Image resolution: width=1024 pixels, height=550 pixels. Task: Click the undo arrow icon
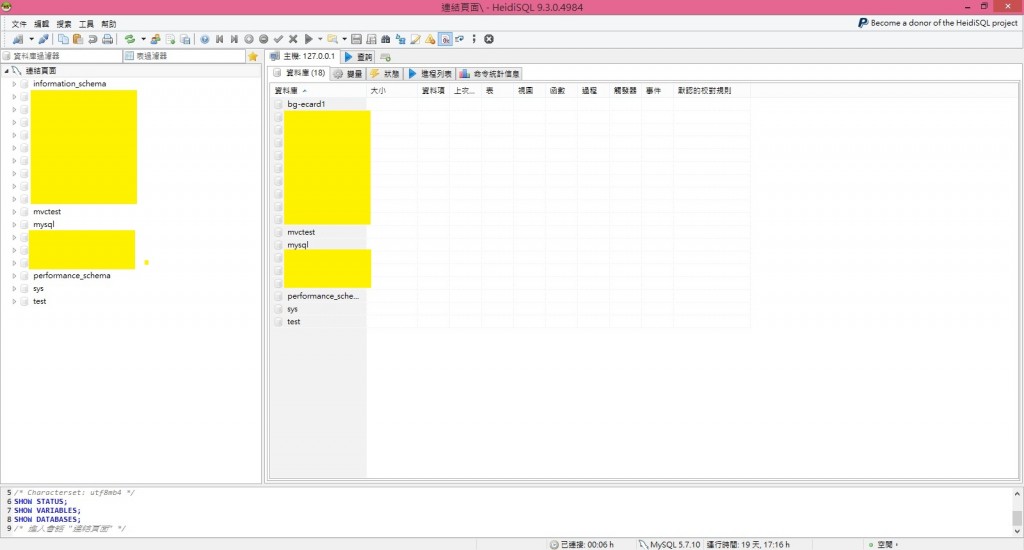tap(93, 39)
